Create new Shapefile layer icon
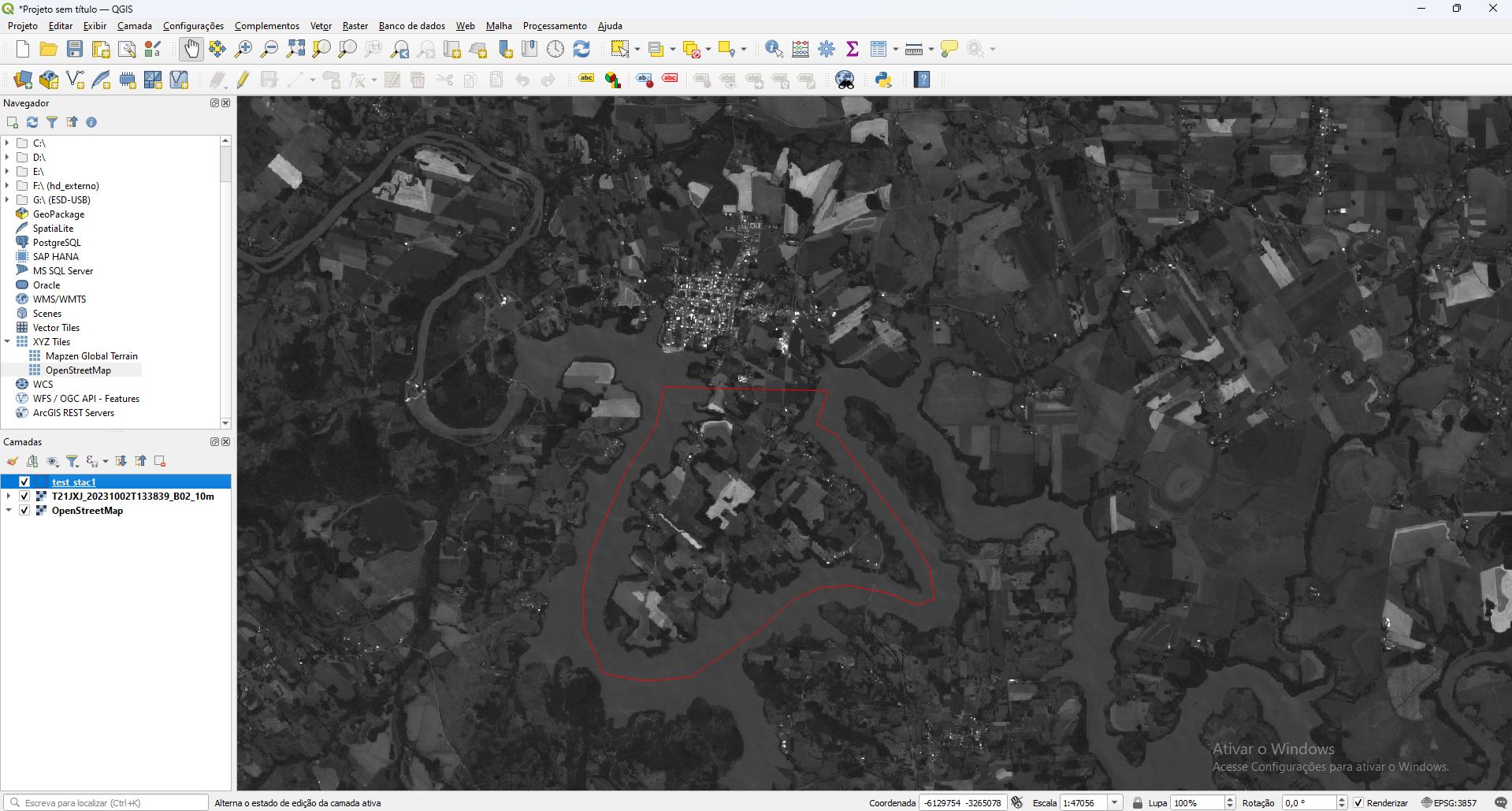 coord(75,80)
